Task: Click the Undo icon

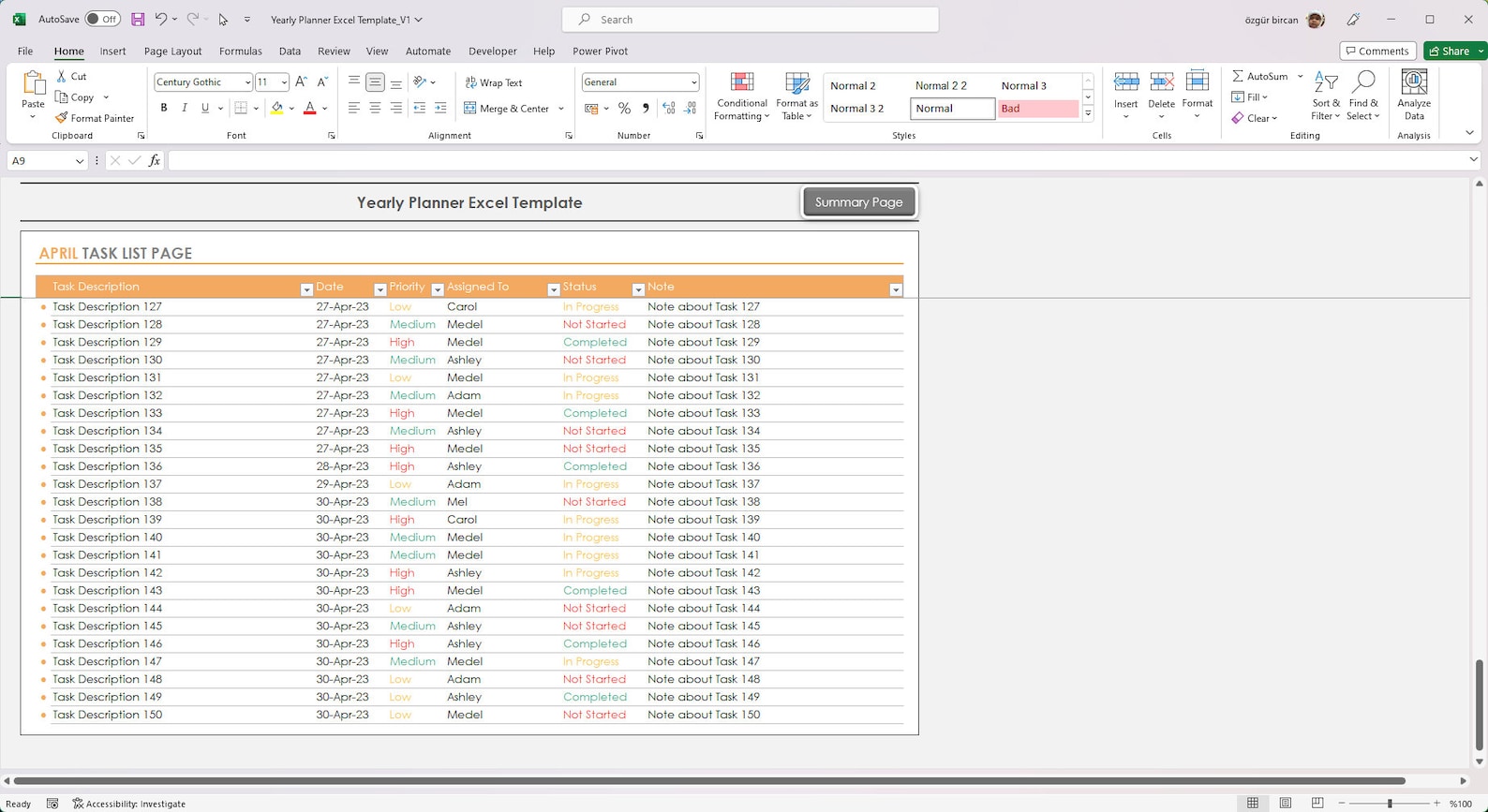Action: pyautogui.click(x=161, y=19)
